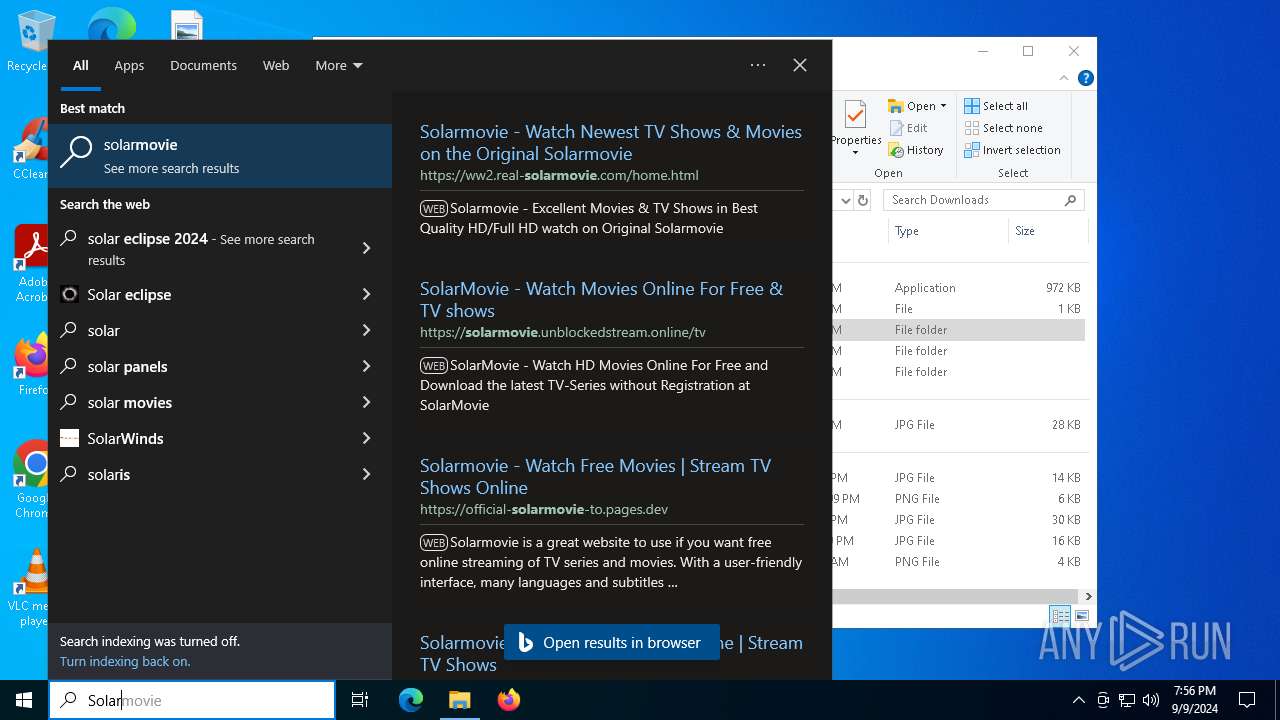The image size is (1280, 720).
Task: Open the volume control in tray
Action: (x=1151, y=700)
